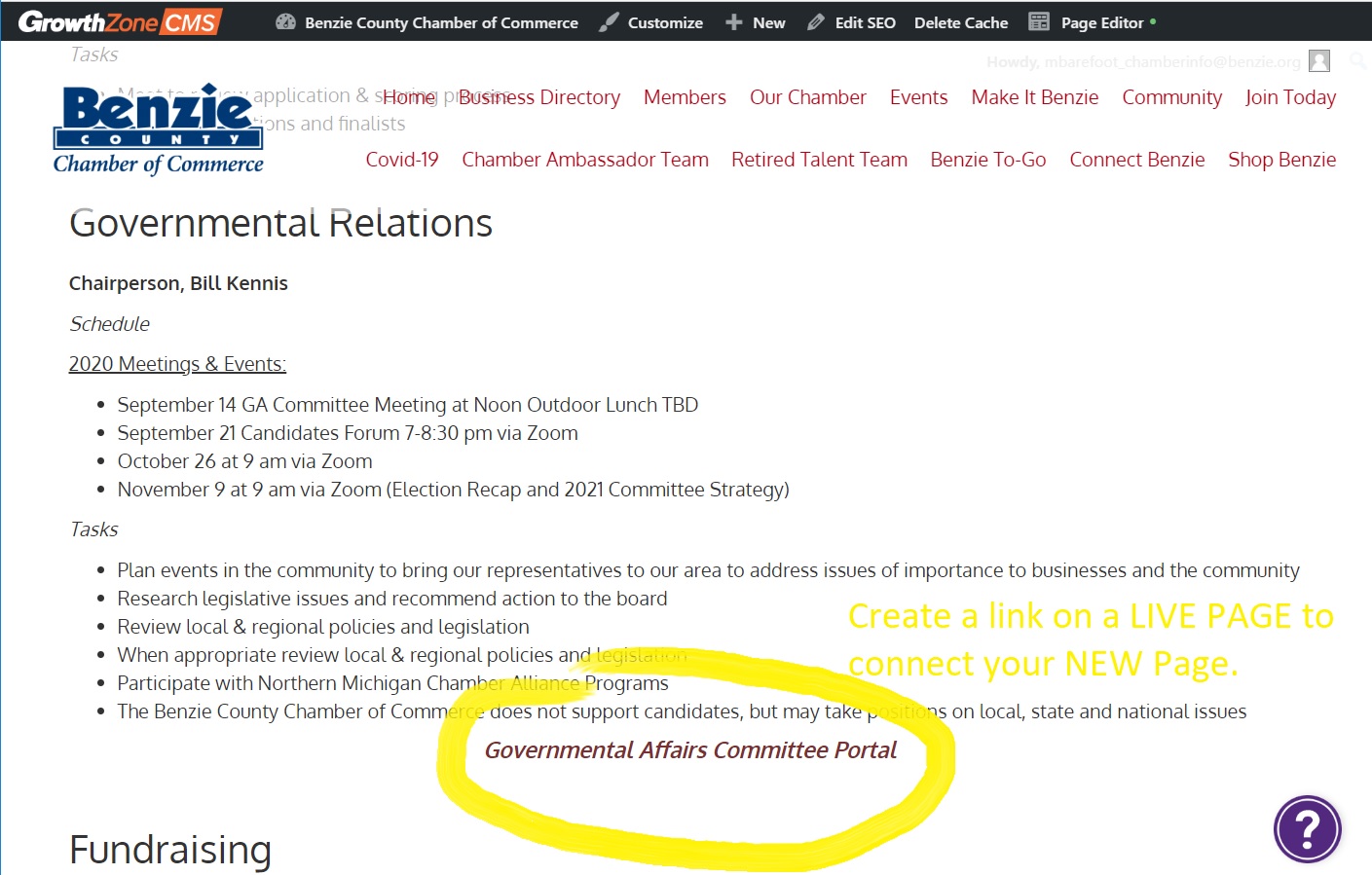Click the plus icon for New

click(734, 22)
